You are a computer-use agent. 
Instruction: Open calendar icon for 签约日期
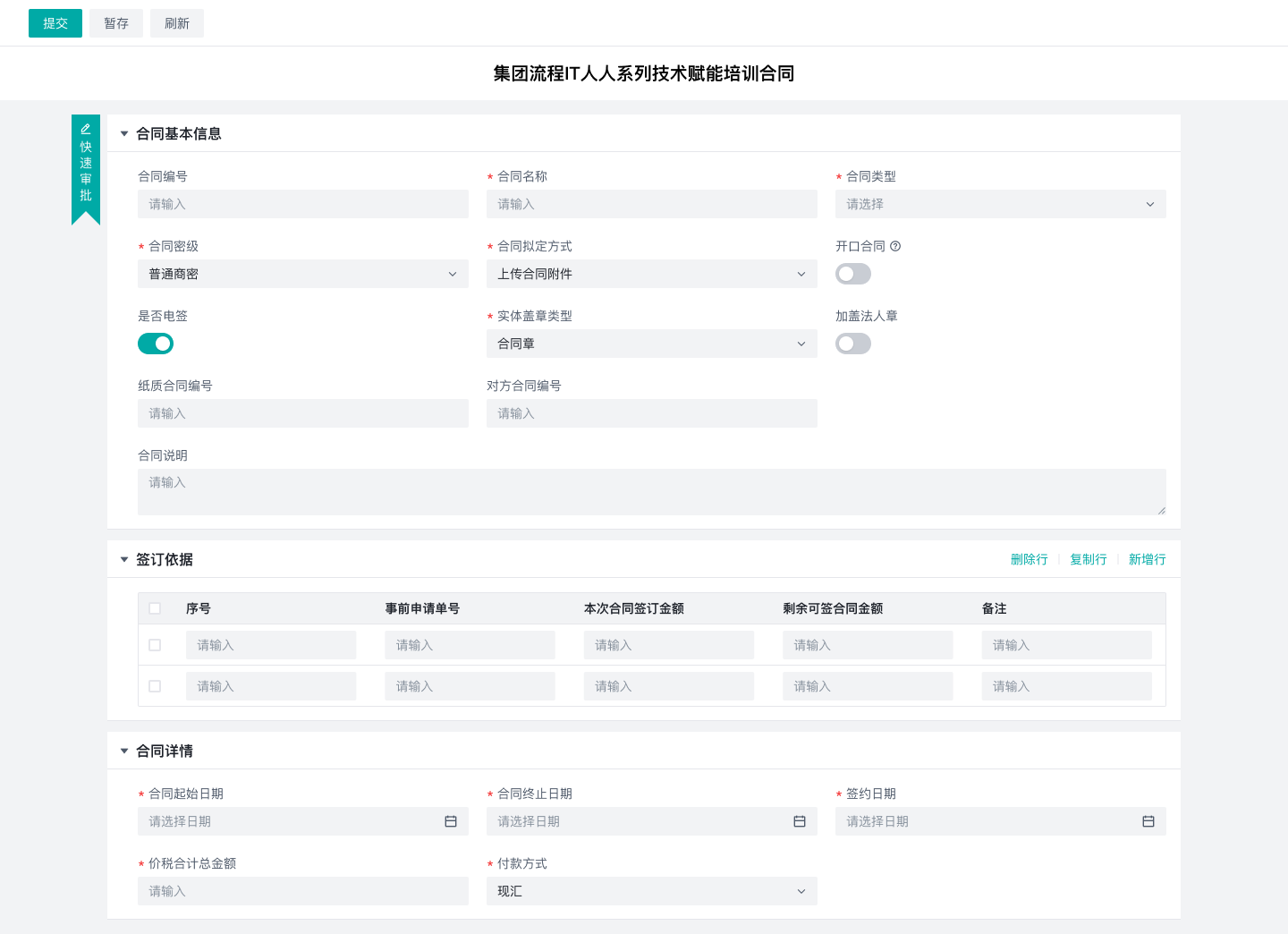click(x=1148, y=821)
